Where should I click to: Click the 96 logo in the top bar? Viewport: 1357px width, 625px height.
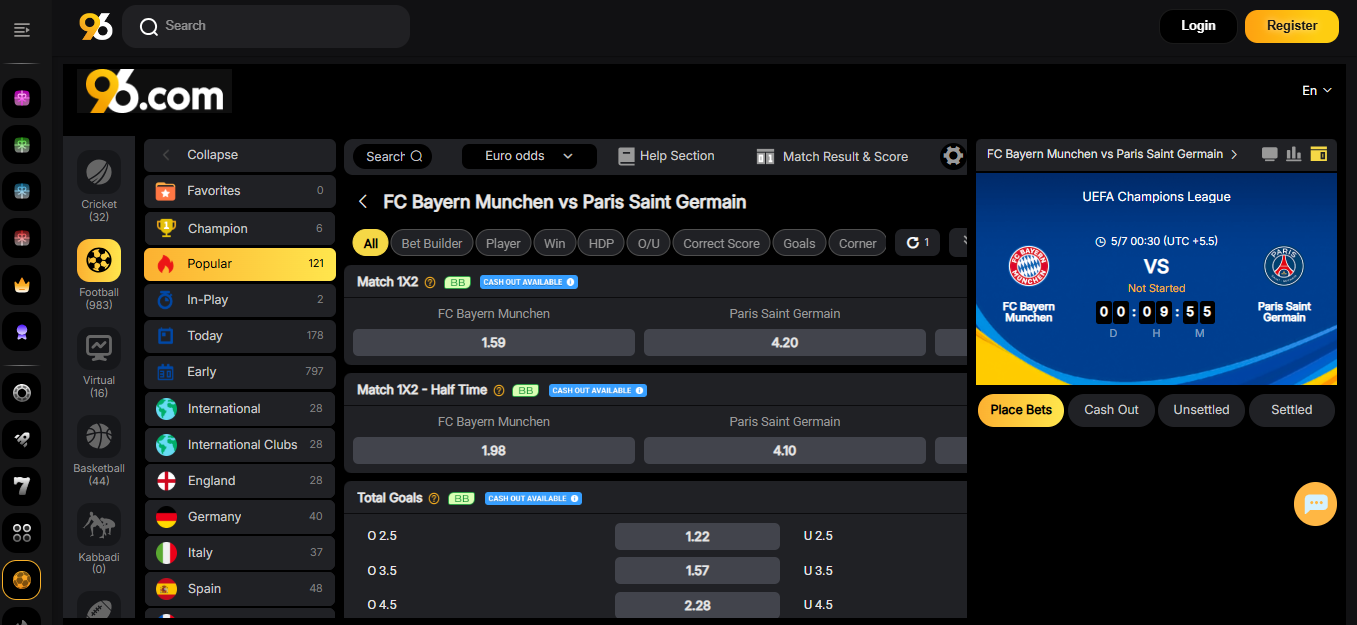[96, 26]
